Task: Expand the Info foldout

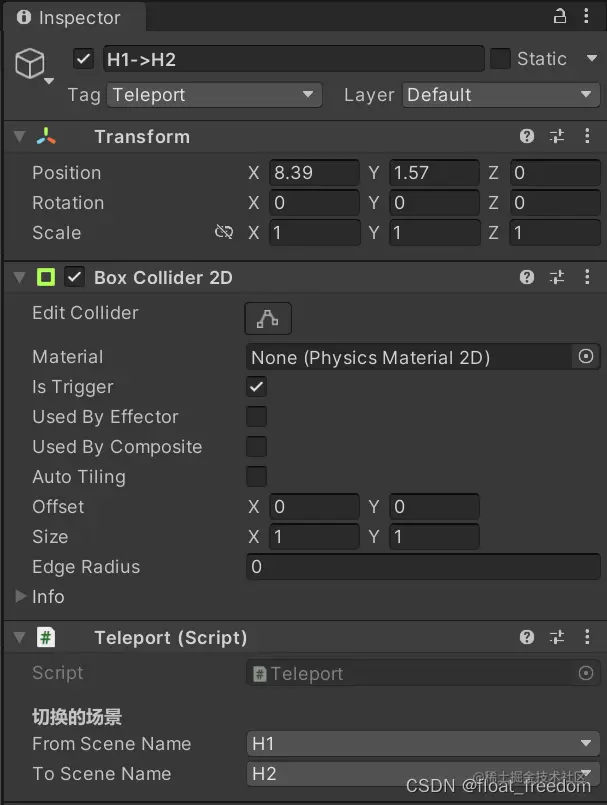Action: pos(21,597)
